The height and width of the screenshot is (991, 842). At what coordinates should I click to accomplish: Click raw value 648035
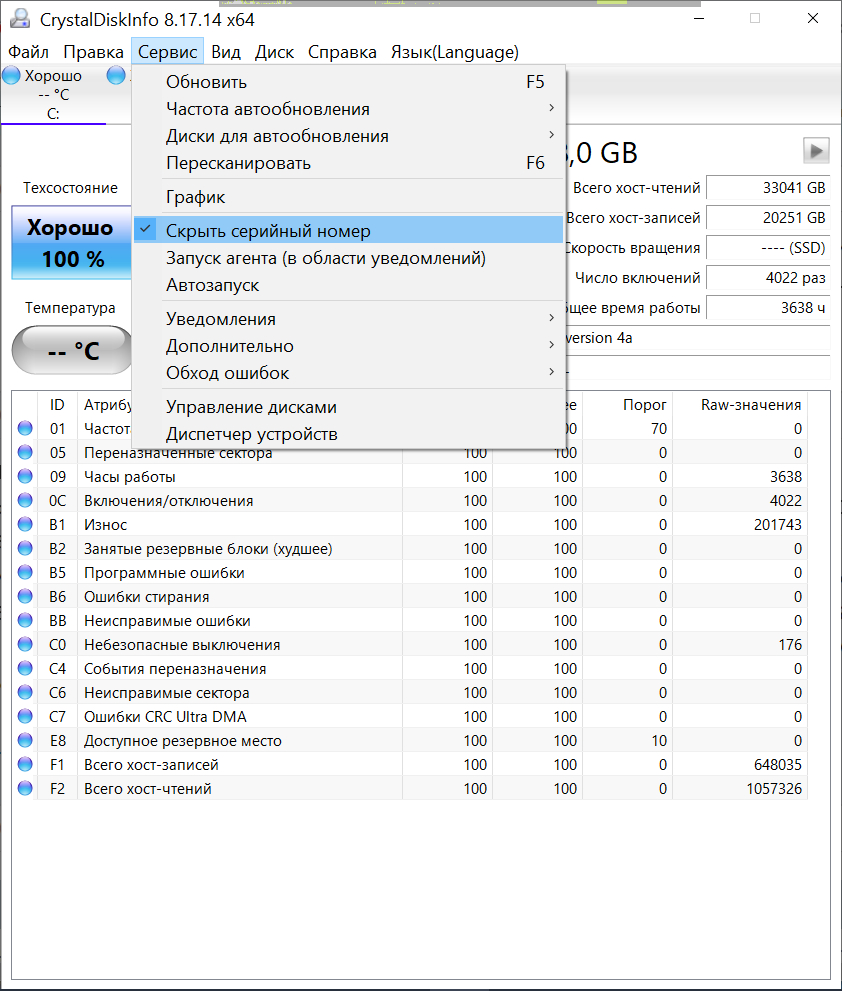(778, 765)
